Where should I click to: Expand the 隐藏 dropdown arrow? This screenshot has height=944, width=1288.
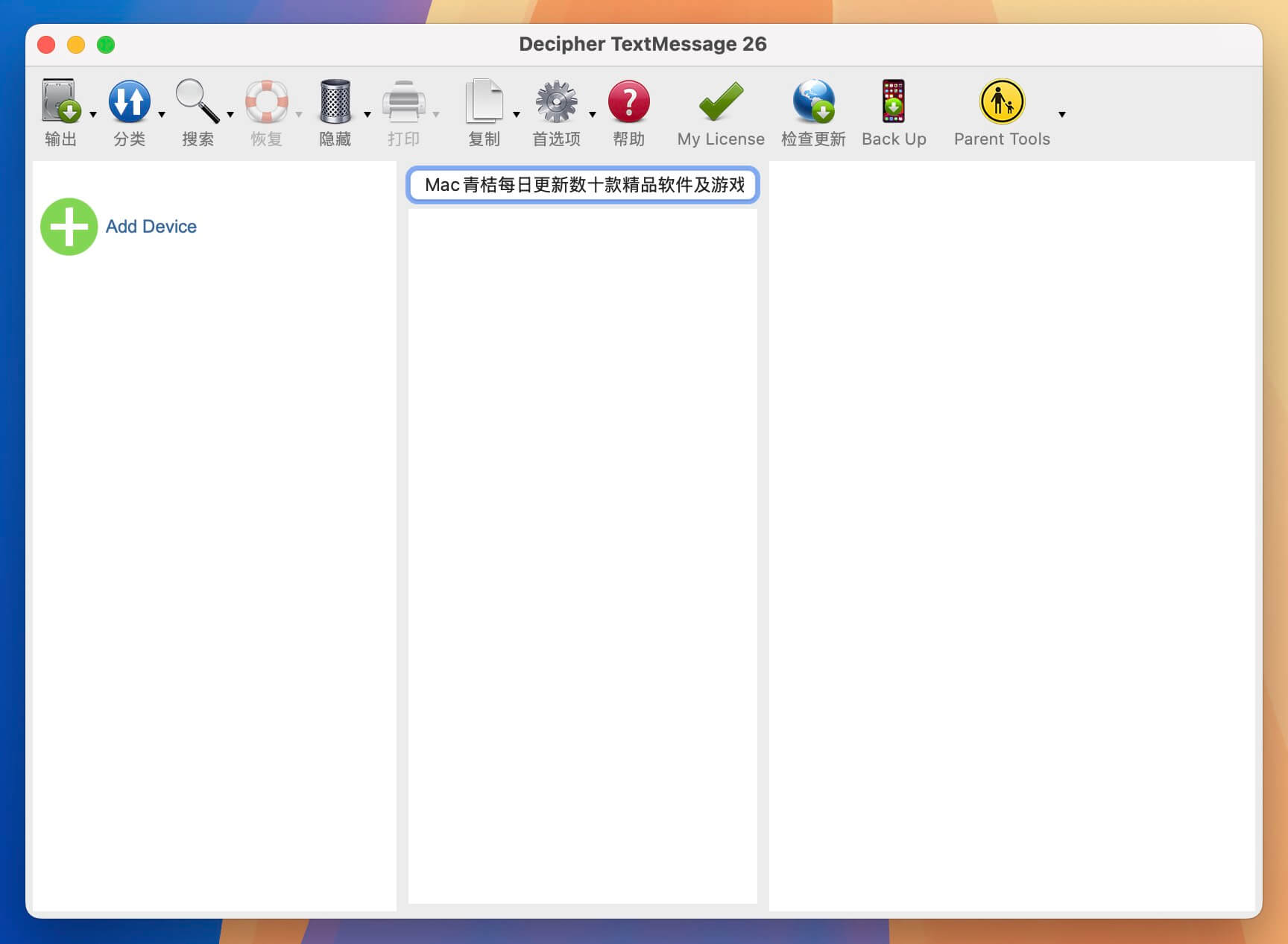(x=367, y=115)
